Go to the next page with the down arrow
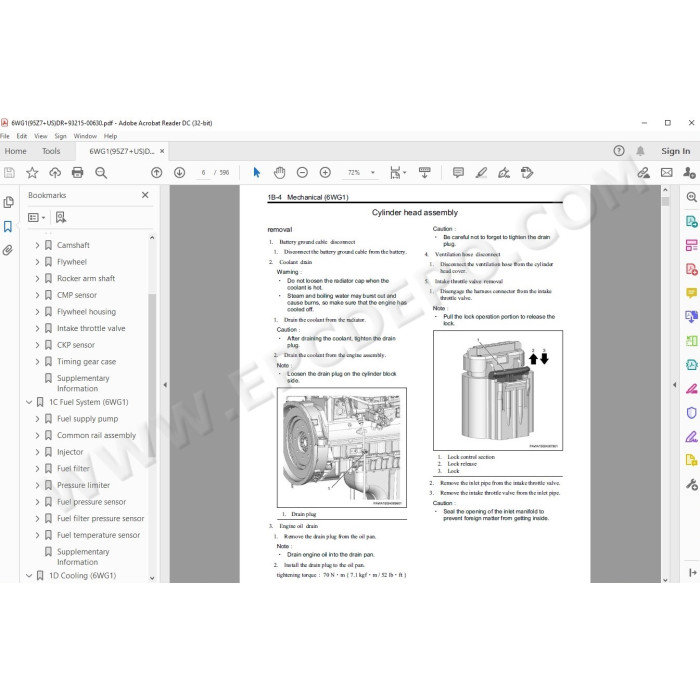The image size is (700, 700). (x=179, y=173)
